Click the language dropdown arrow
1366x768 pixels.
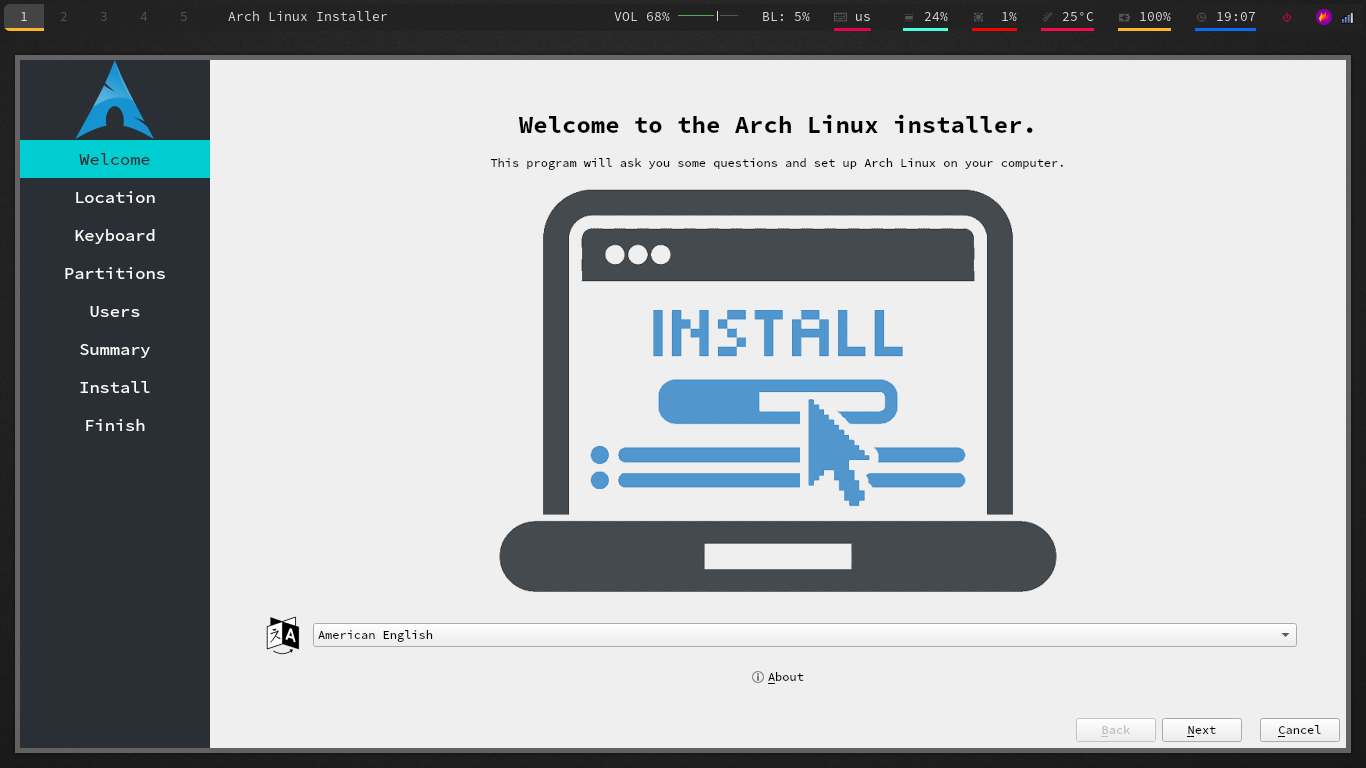pos(1285,635)
